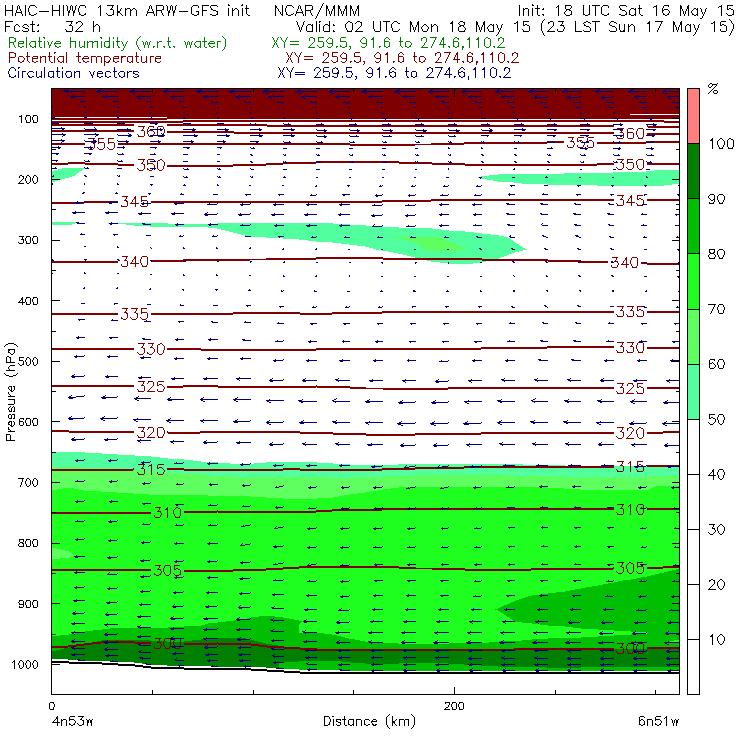Click the left-side '305' contour label
This screenshot has width=740, height=740.
pyautogui.click(x=168, y=571)
